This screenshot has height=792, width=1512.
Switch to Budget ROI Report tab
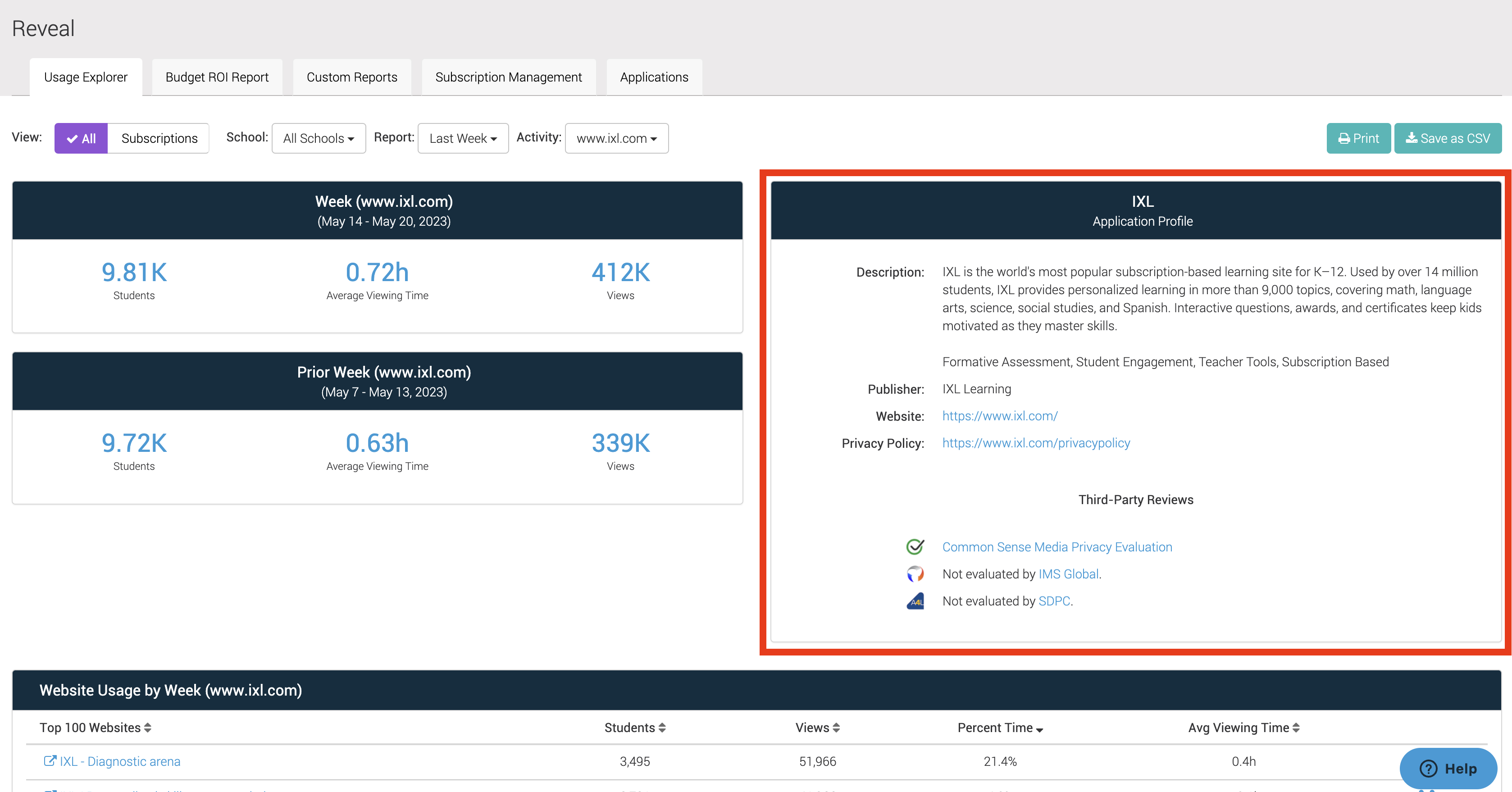tap(217, 77)
